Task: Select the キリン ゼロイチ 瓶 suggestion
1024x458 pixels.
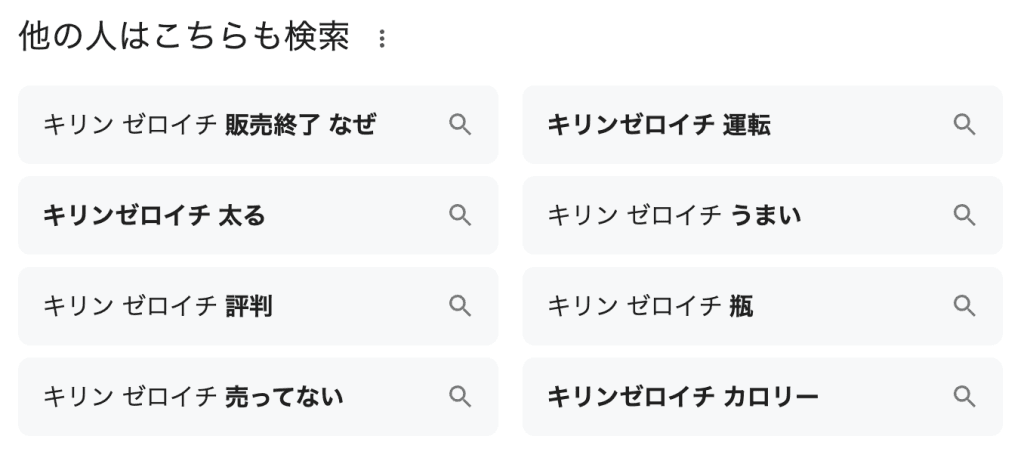Action: click(650, 306)
